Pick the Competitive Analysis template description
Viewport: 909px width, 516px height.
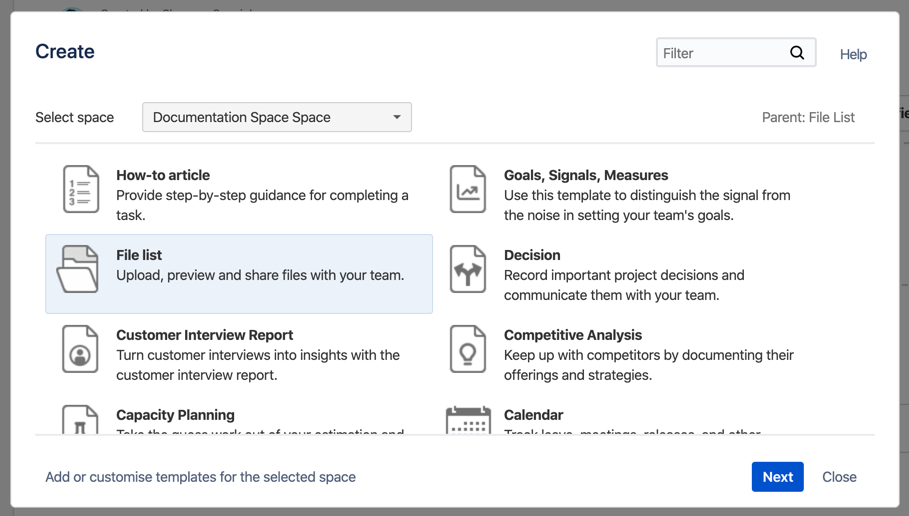649,365
